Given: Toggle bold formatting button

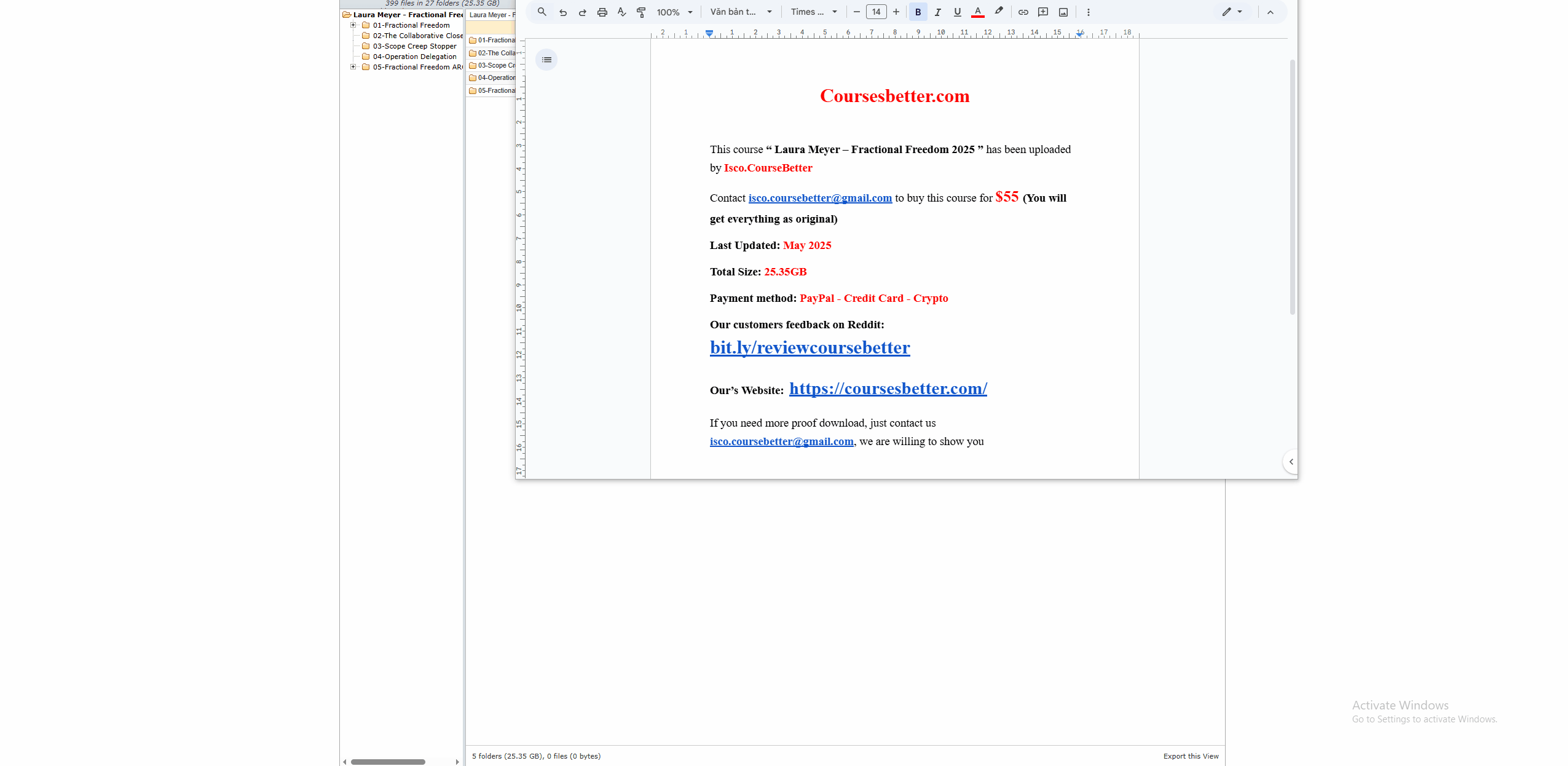Looking at the screenshot, I should pyautogui.click(x=918, y=12).
